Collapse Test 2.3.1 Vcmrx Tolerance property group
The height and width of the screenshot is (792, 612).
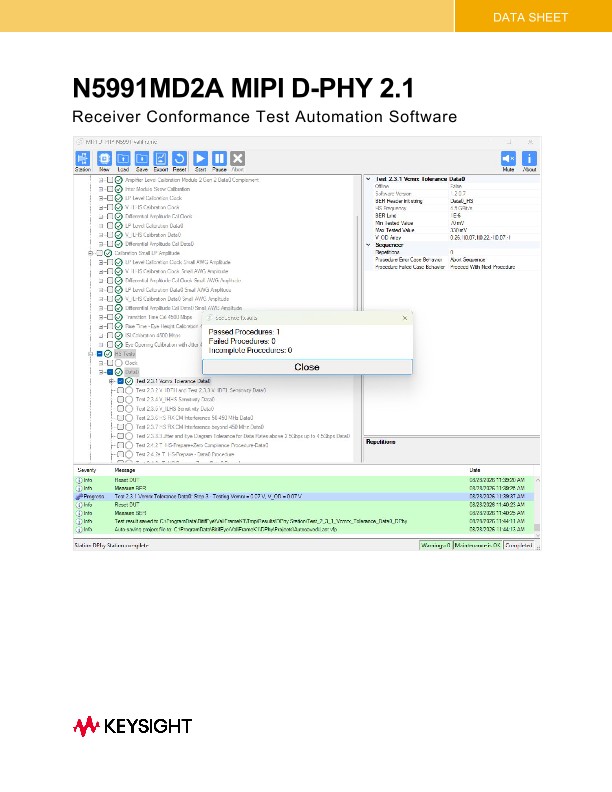point(368,179)
